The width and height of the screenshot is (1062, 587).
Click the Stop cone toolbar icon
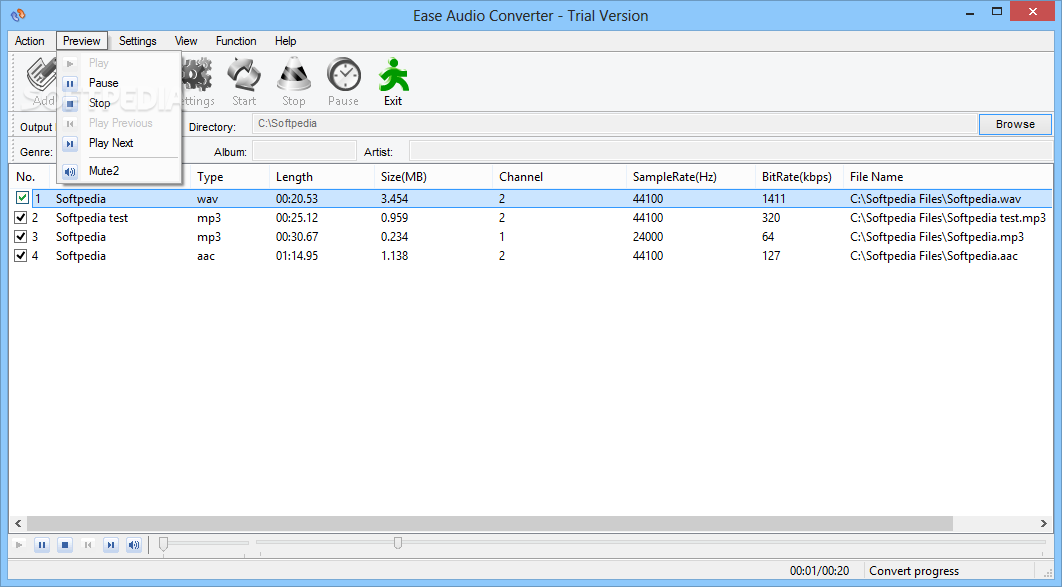(x=293, y=82)
